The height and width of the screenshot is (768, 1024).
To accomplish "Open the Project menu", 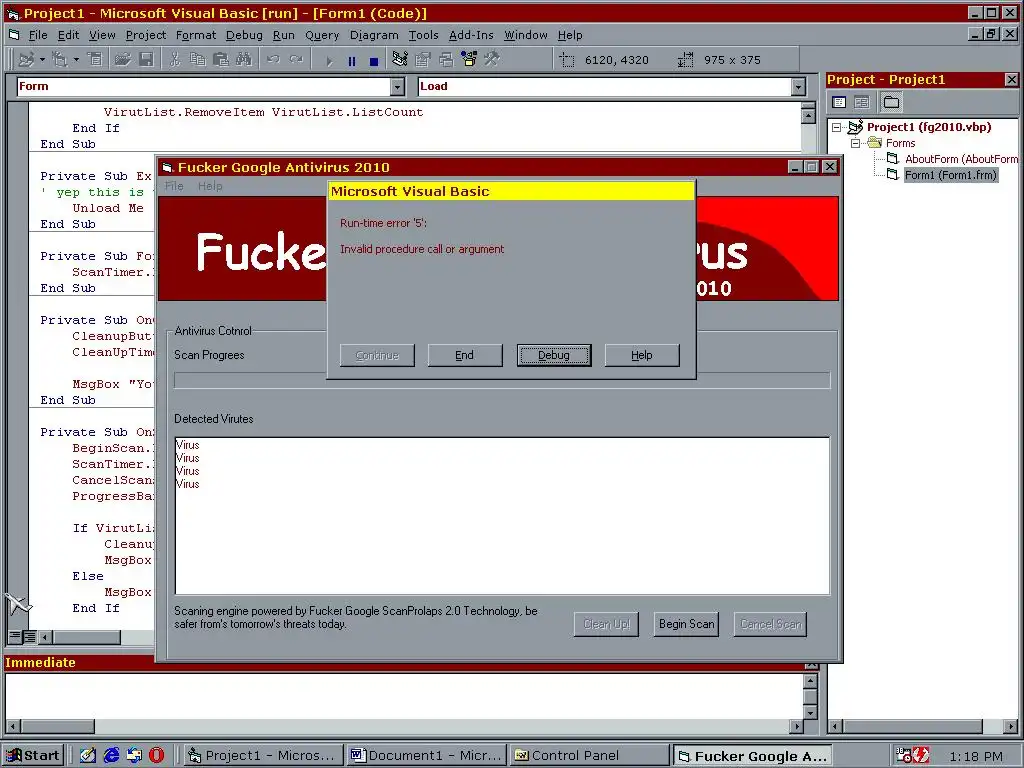I will coord(146,35).
